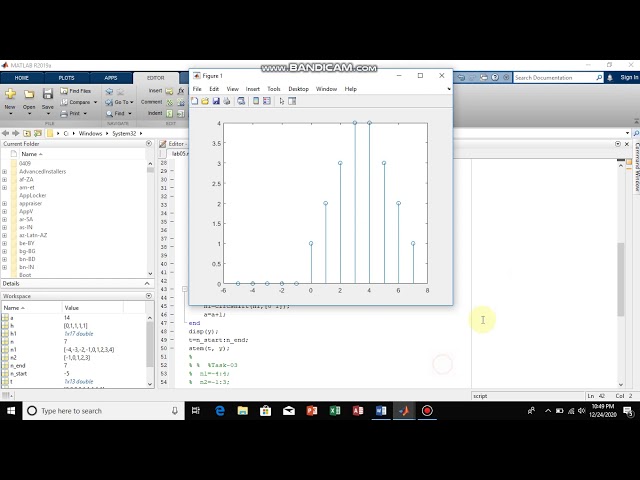Expand the af-ZA folder
The height and width of the screenshot is (480, 640).
tap(4, 180)
